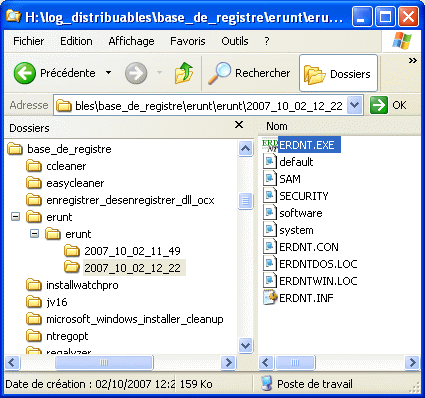Close the Dossiers pane with X
The height and width of the screenshot is (398, 425).
click(239, 125)
